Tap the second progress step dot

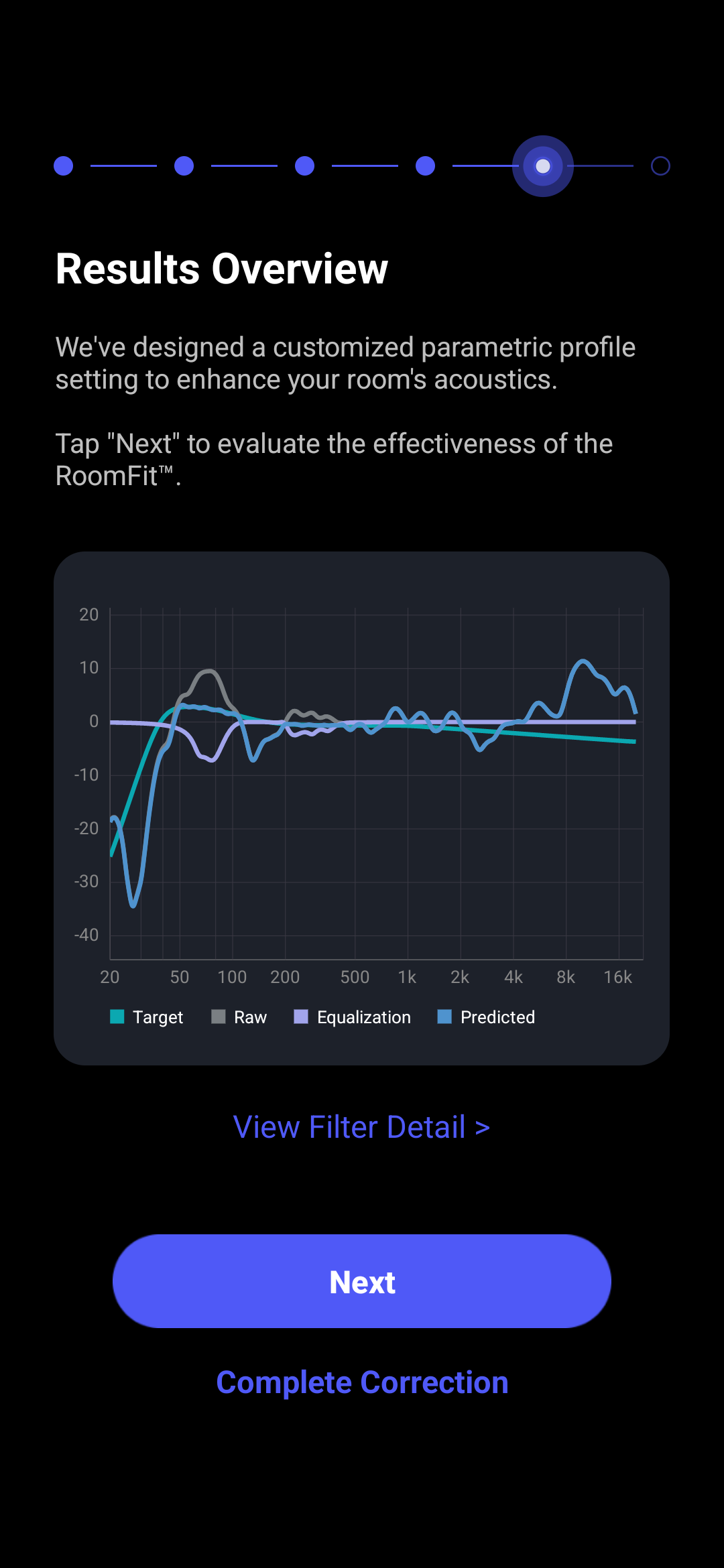[184, 166]
